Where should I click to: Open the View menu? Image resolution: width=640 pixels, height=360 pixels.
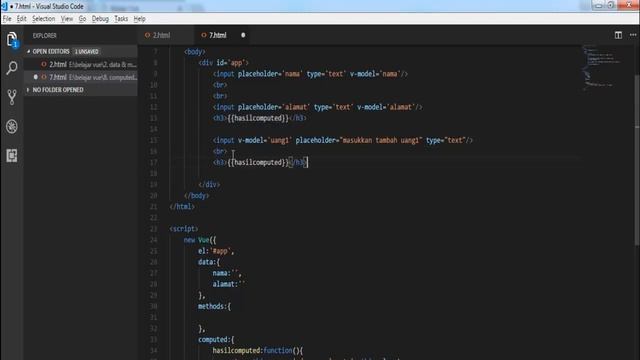coord(67,19)
